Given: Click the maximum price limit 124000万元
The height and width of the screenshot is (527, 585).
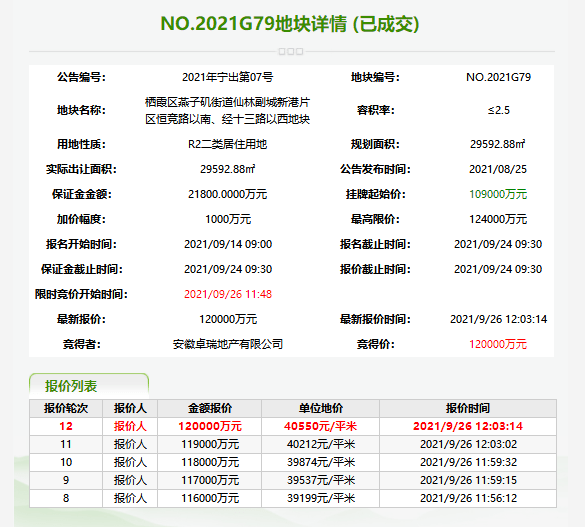Looking at the screenshot, I should [498, 219].
